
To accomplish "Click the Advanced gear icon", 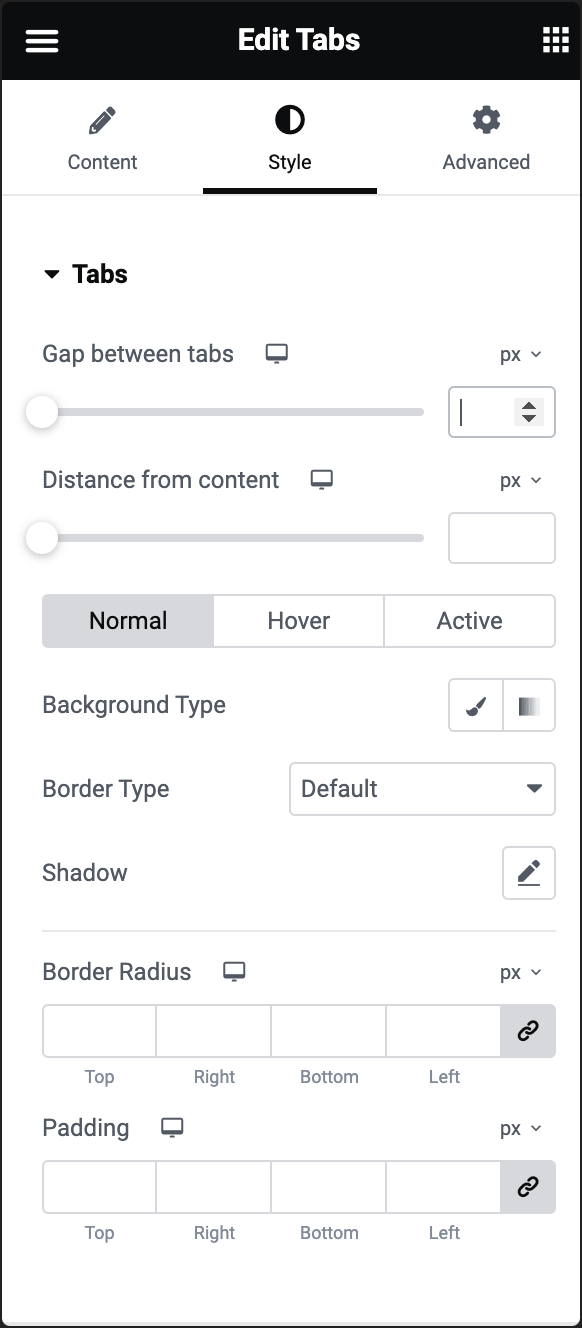I will click(486, 118).
